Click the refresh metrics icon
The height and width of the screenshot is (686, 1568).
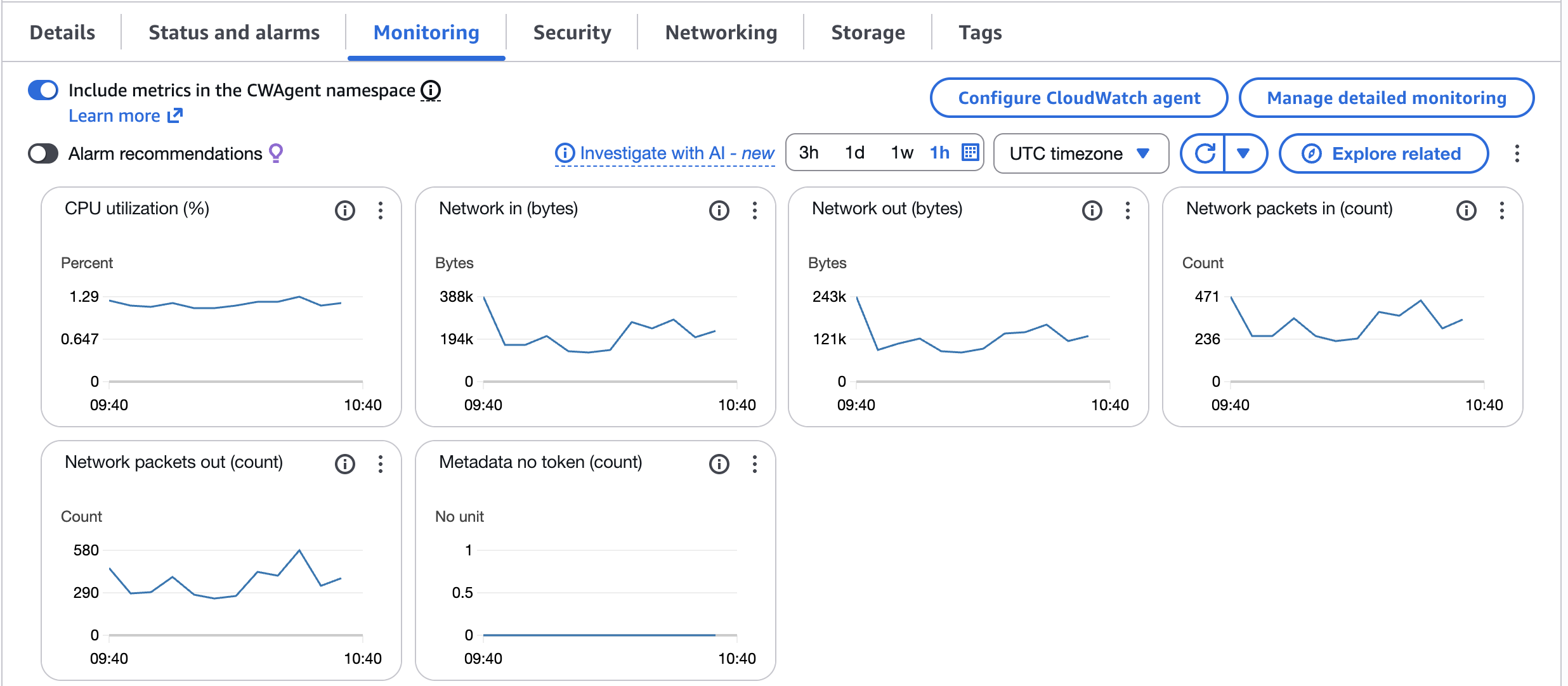pyautogui.click(x=1206, y=153)
